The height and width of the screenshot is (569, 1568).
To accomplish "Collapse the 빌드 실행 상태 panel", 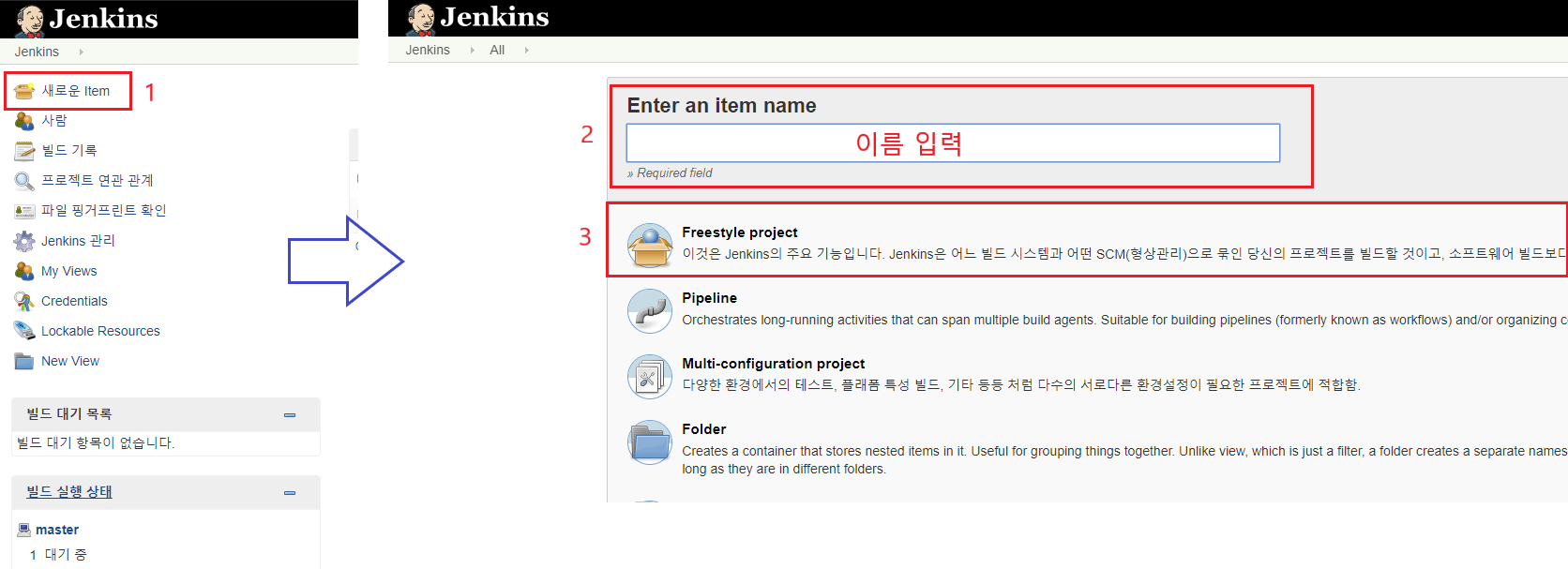I will [290, 492].
